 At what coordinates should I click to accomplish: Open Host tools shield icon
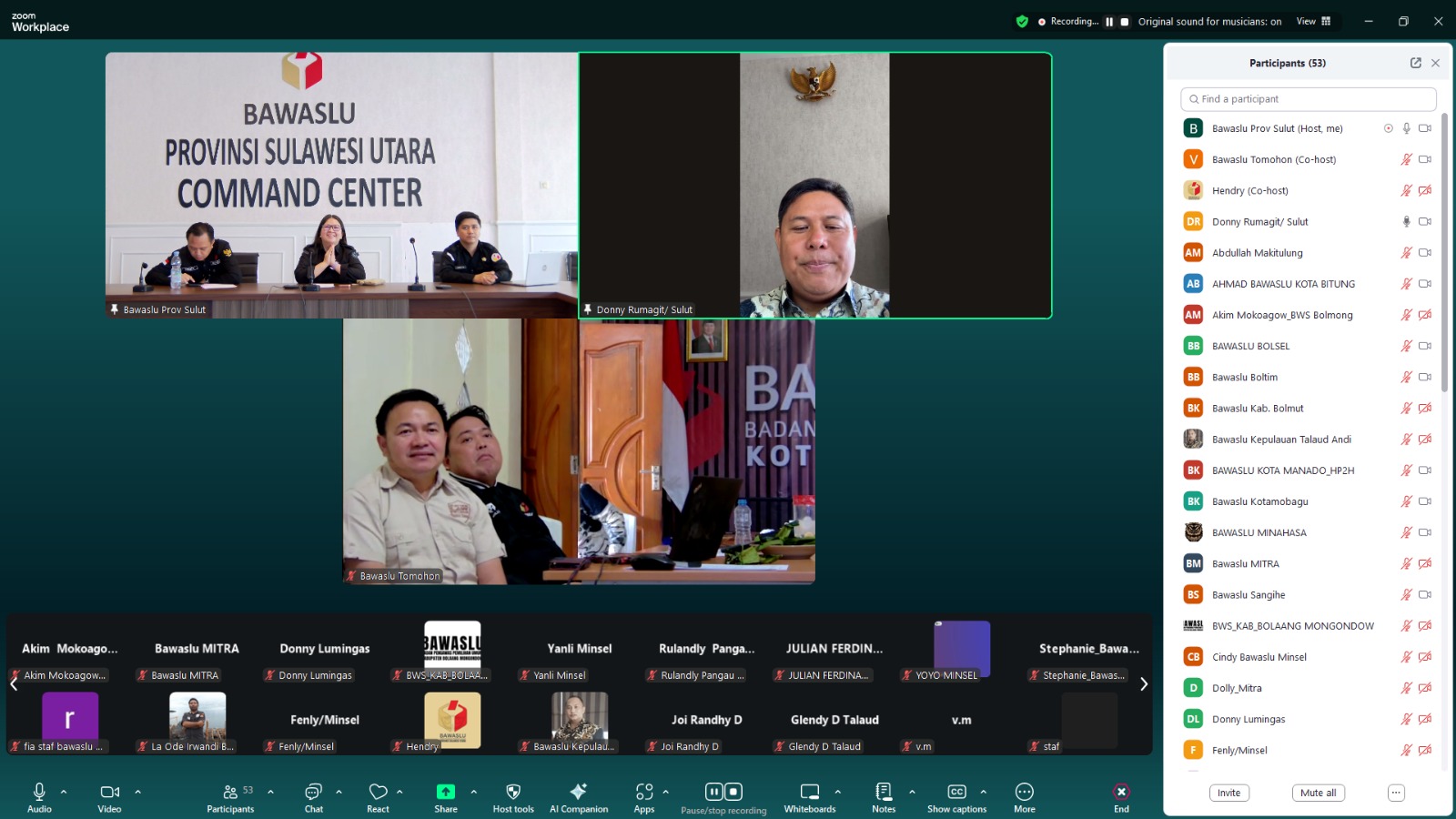click(x=513, y=792)
